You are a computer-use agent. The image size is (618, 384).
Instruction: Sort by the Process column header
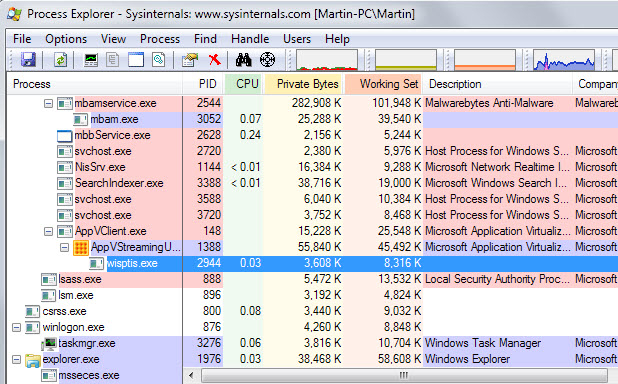pyautogui.click(x=95, y=84)
